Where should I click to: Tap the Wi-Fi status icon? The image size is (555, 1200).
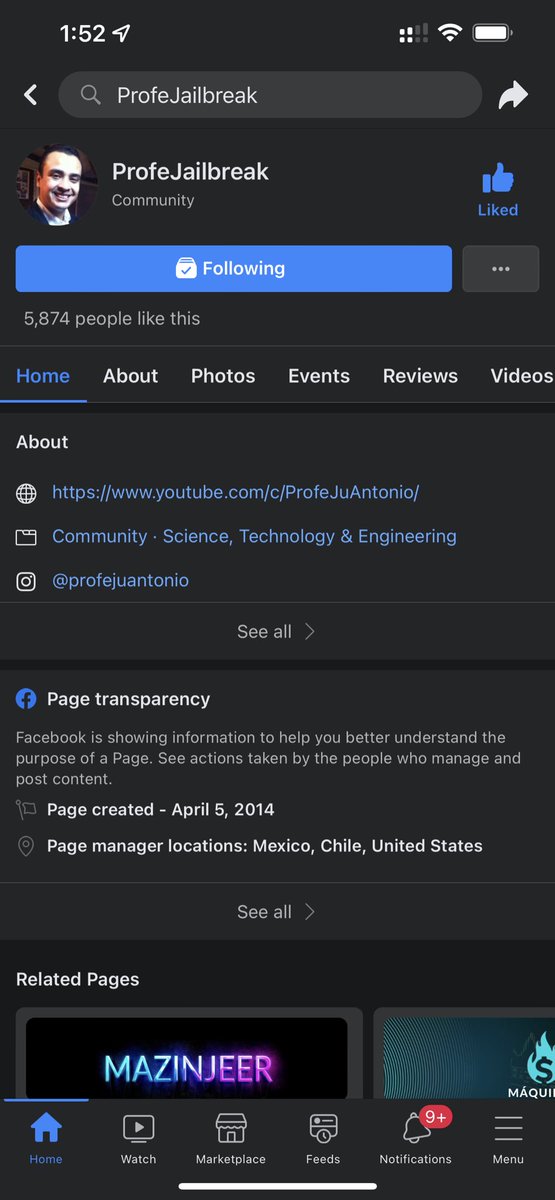click(449, 33)
